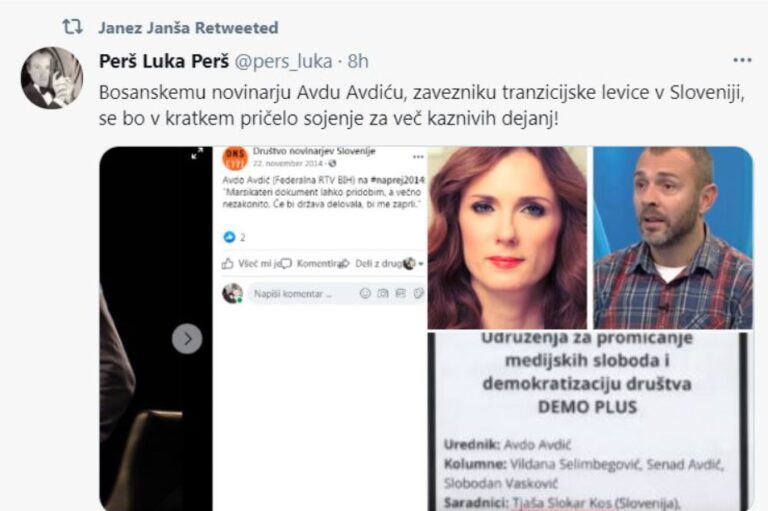Click the orange DNS page logo
This screenshot has width=768, height=511.
point(235,157)
